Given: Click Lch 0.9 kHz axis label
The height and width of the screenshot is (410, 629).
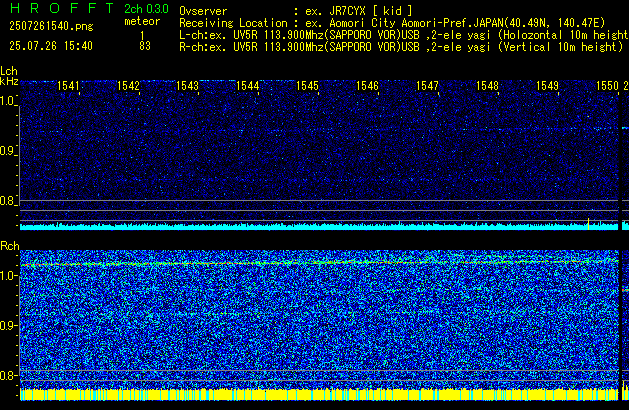Looking at the screenshot, I should pos(8,151).
